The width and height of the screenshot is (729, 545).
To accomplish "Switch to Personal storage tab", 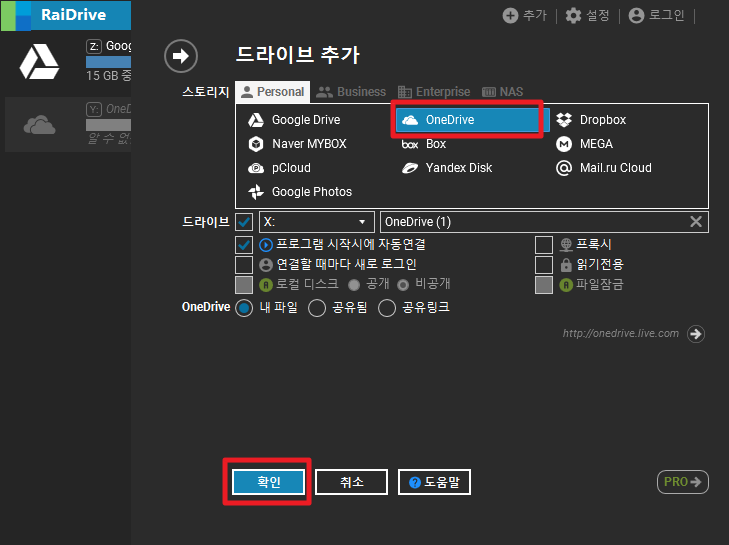I will [x=273, y=92].
